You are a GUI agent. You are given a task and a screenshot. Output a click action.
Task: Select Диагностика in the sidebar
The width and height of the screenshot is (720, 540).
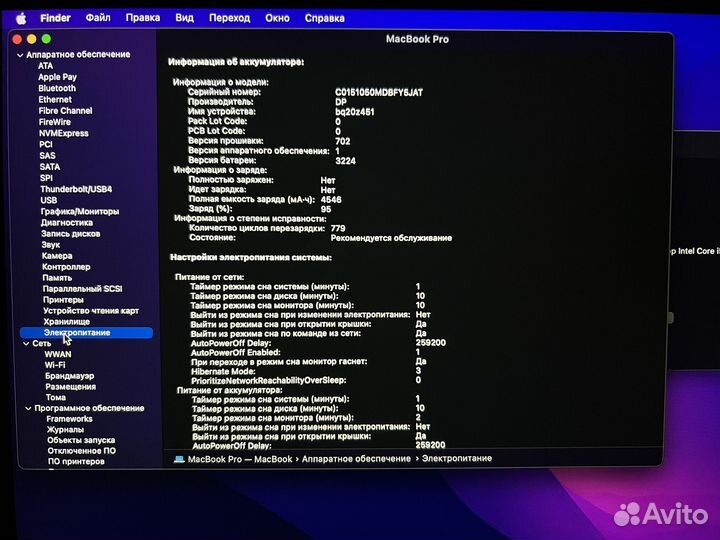coord(67,223)
